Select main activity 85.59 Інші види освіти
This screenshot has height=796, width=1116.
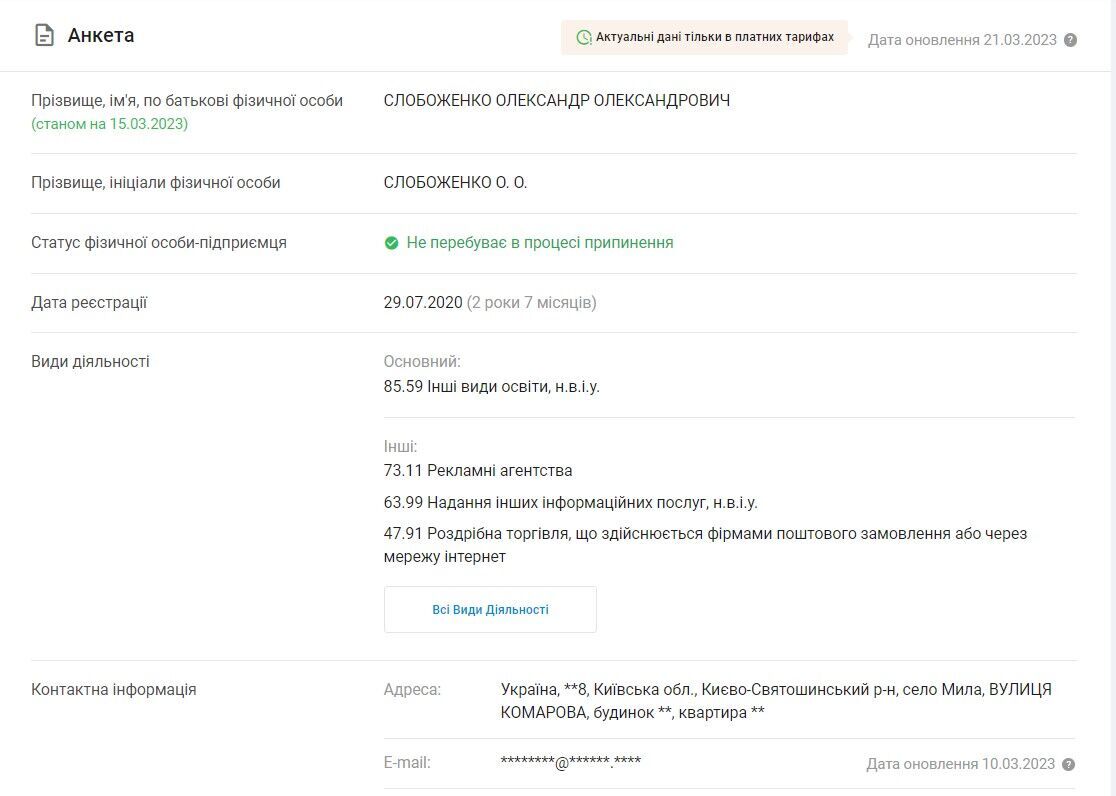pos(491,386)
